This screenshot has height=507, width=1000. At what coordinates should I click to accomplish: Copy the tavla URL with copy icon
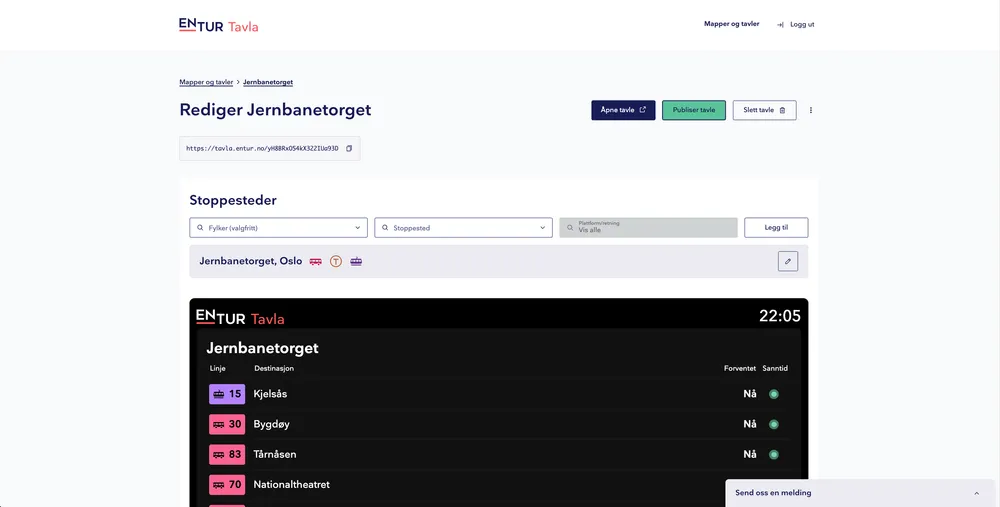click(349, 148)
